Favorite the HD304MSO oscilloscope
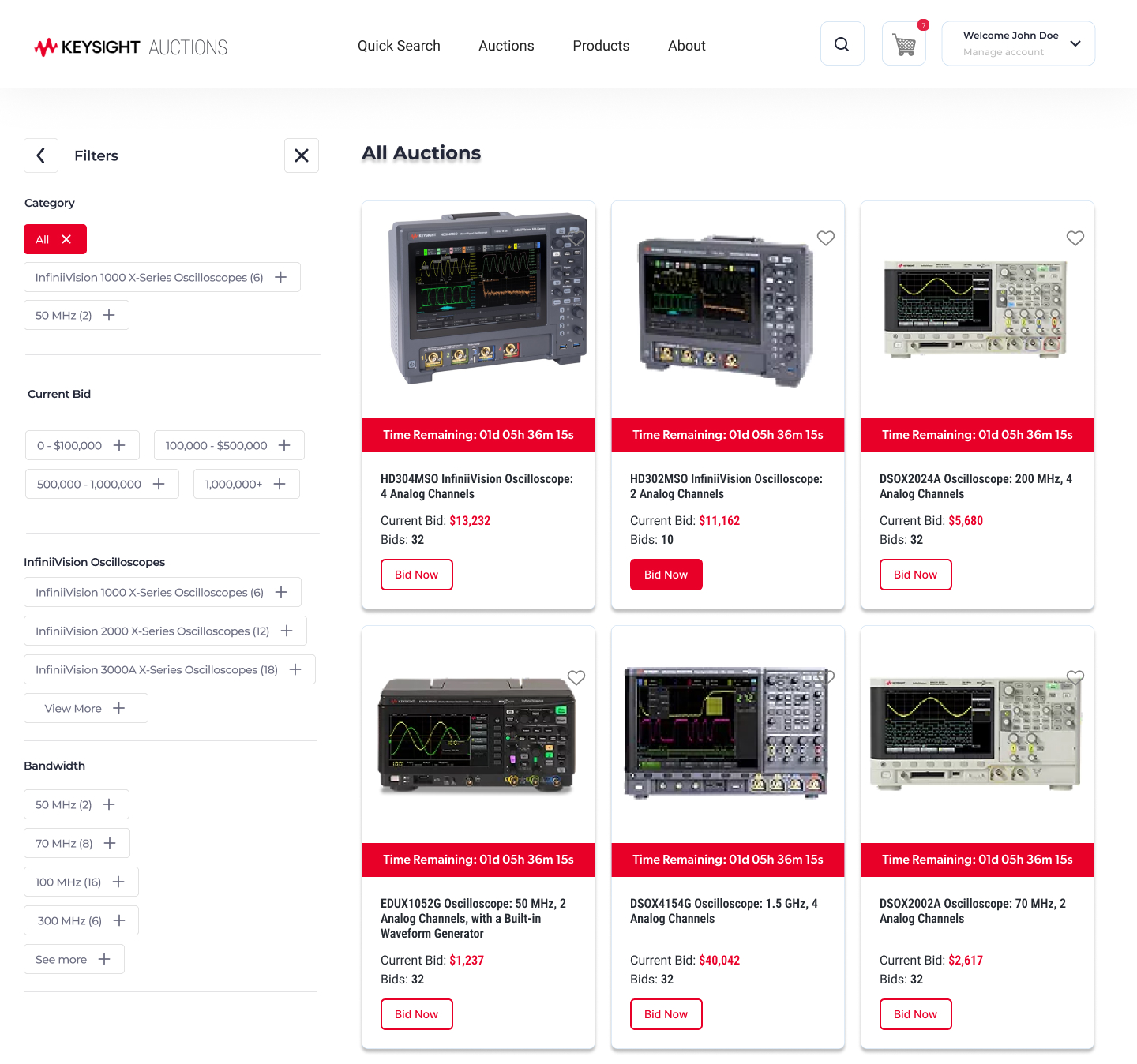 pos(576,238)
